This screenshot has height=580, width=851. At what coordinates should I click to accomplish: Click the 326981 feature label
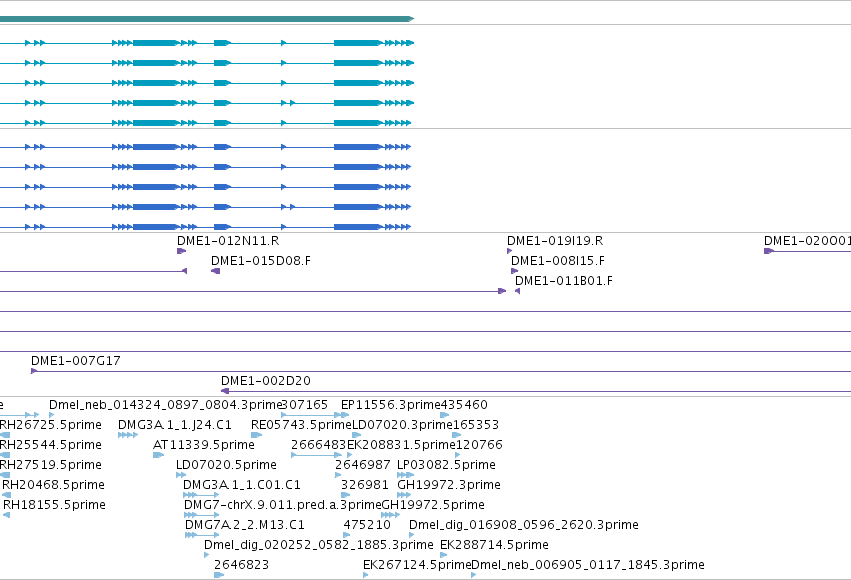(x=365, y=485)
